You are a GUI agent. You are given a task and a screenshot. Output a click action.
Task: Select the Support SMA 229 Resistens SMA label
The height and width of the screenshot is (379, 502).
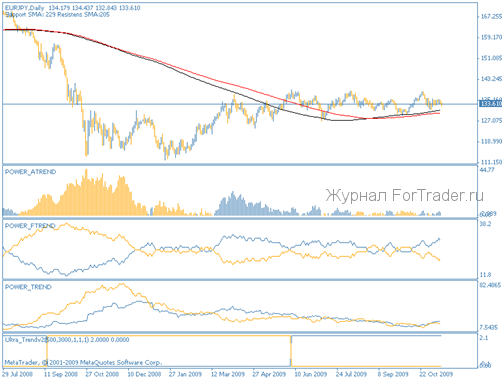click(57, 14)
